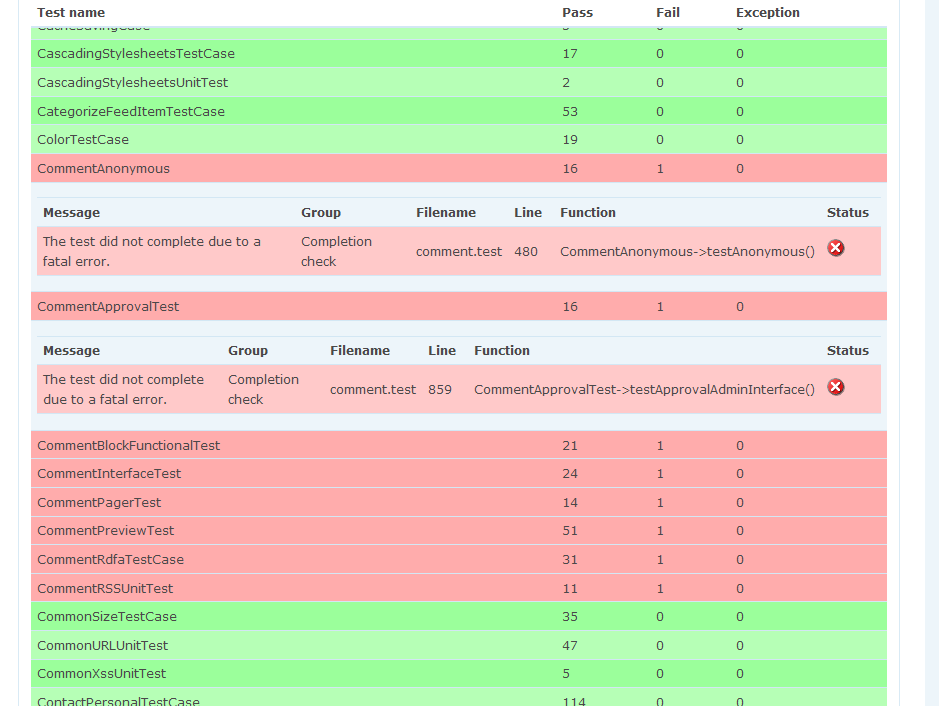939x706 pixels.
Task: Select the CommonSizeTestCase row
Action: click(x=459, y=616)
